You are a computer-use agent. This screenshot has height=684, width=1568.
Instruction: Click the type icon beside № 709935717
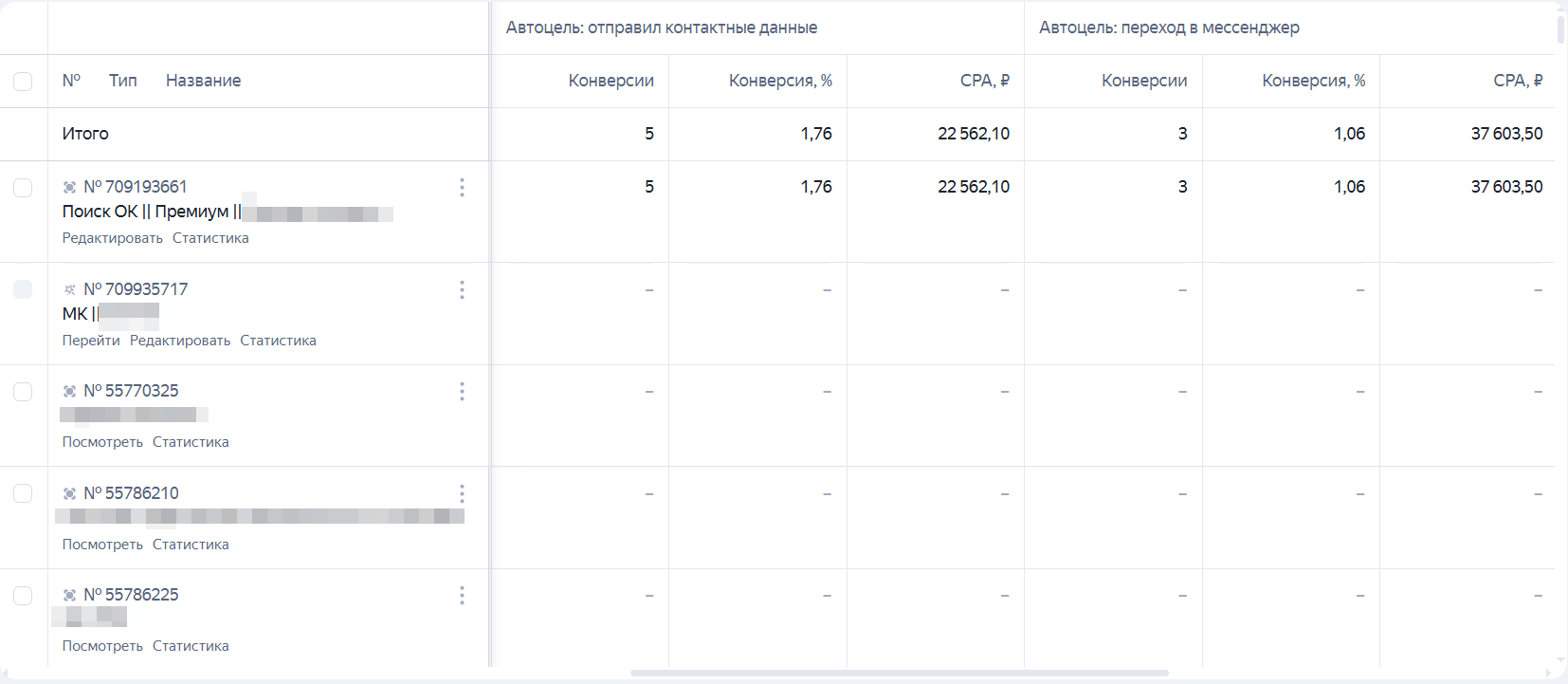click(x=69, y=289)
